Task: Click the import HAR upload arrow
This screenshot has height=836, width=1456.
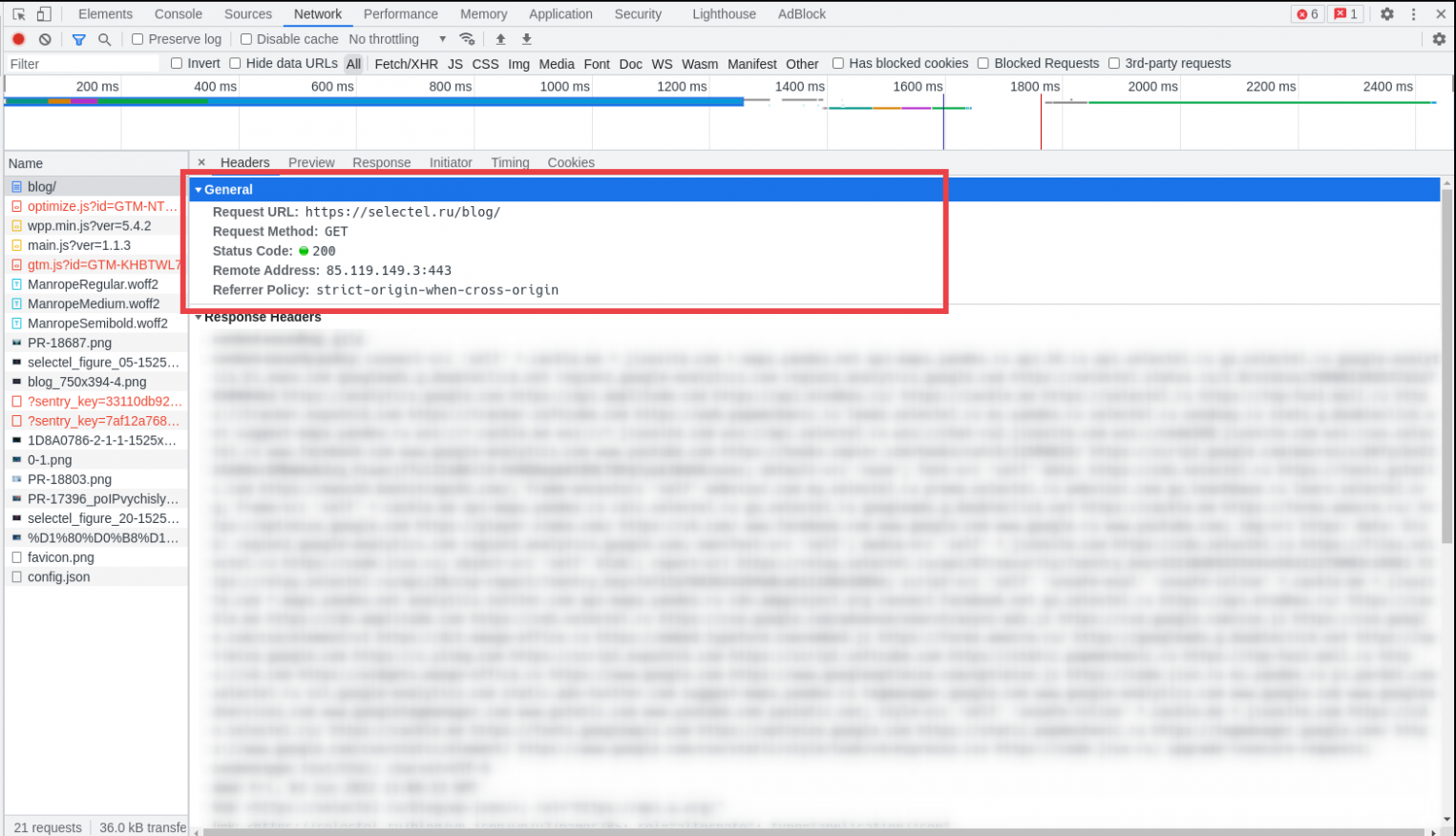Action: [500, 39]
